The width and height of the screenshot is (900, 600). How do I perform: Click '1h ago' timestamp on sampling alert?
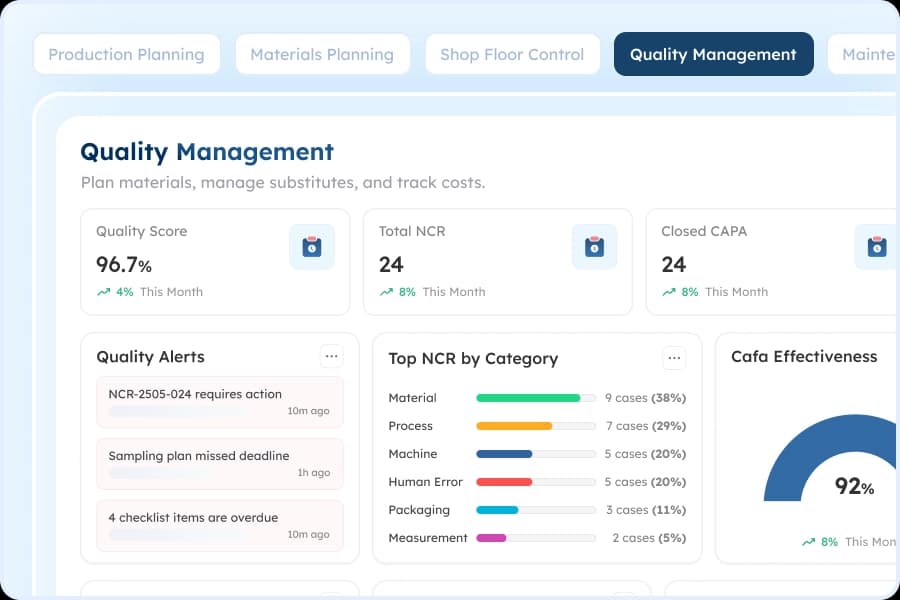313,473
